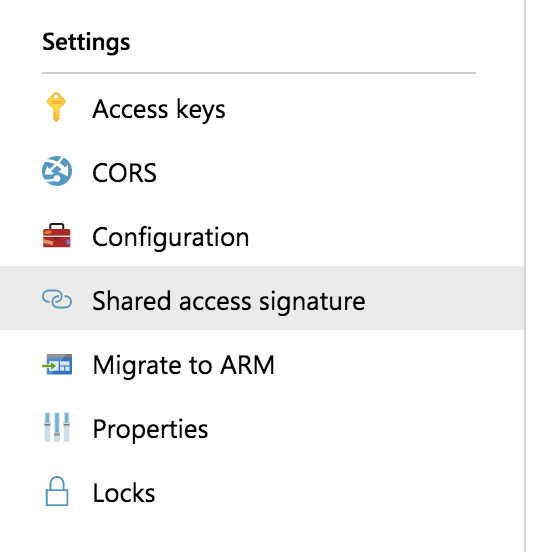
Task: Click the blue padlock Locks icon
Action: [57, 491]
